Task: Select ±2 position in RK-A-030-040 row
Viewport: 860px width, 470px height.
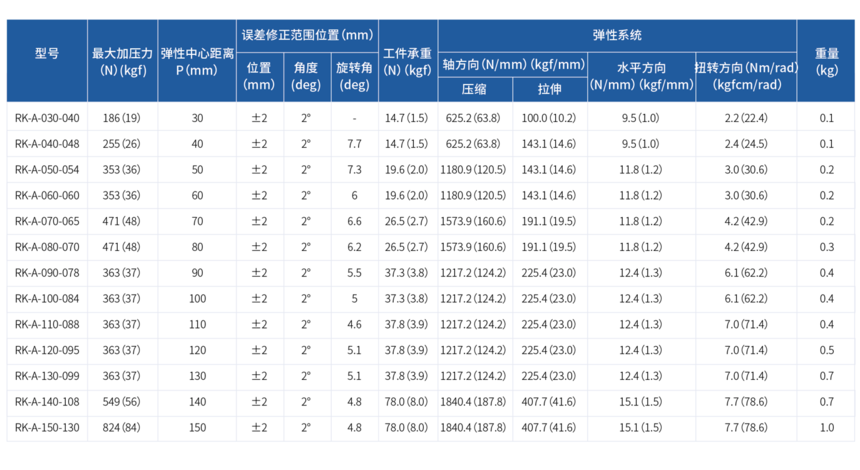Action: tap(259, 118)
